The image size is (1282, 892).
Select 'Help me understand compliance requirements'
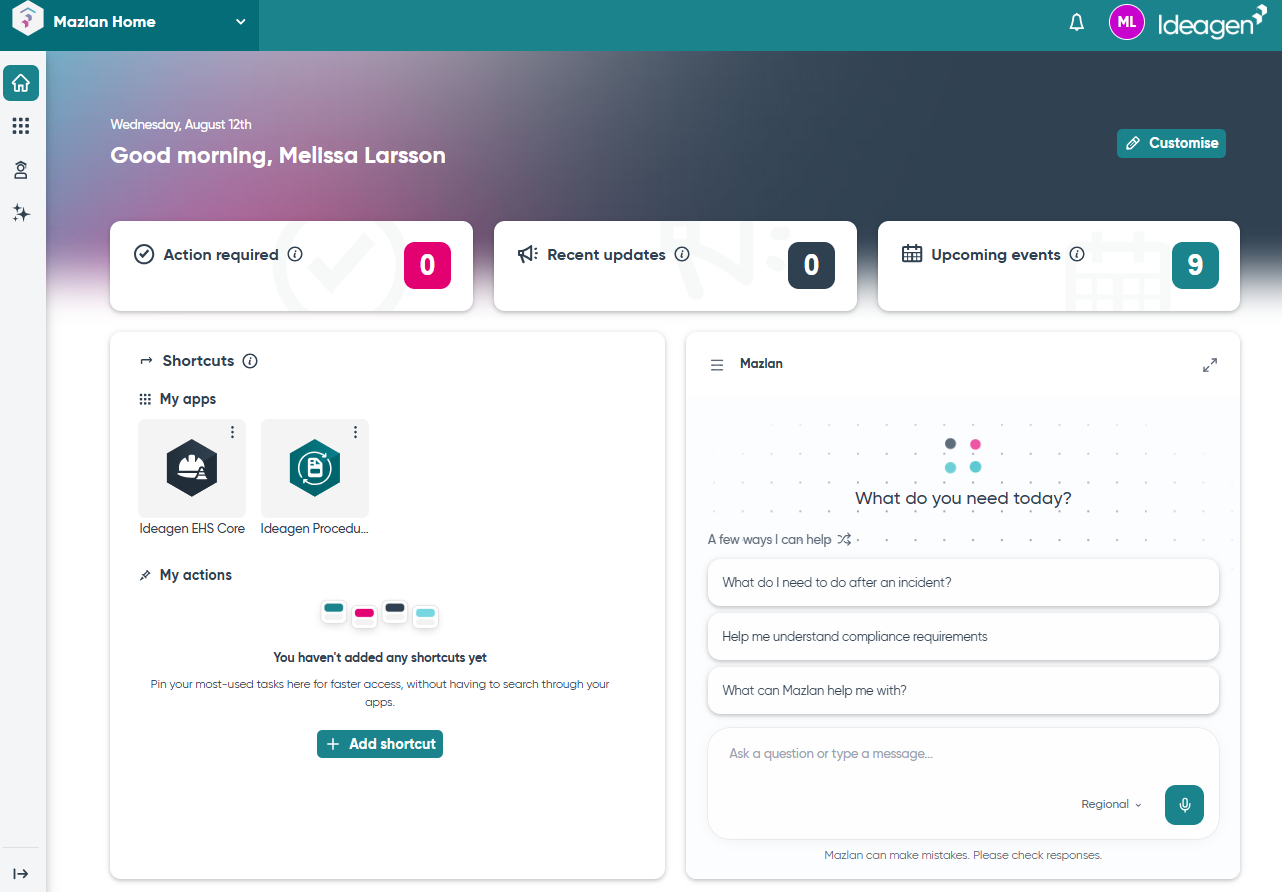[963, 636]
